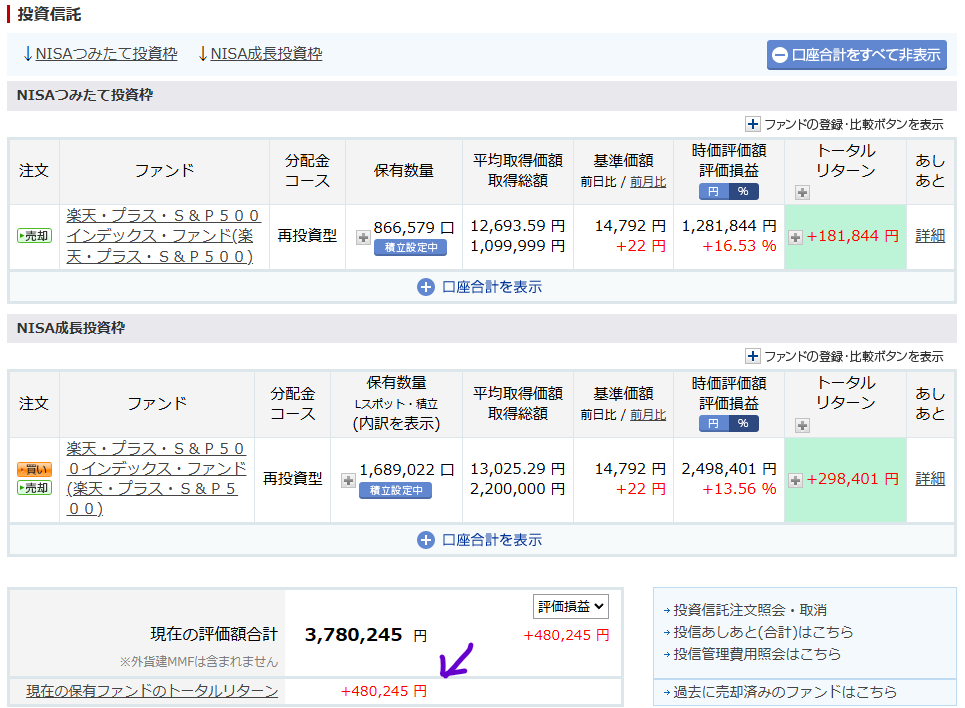The width and height of the screenshot is (965, 708).
Task: Open 現在の保有ファンドのトータルリターン link
Action: [152, 691]
